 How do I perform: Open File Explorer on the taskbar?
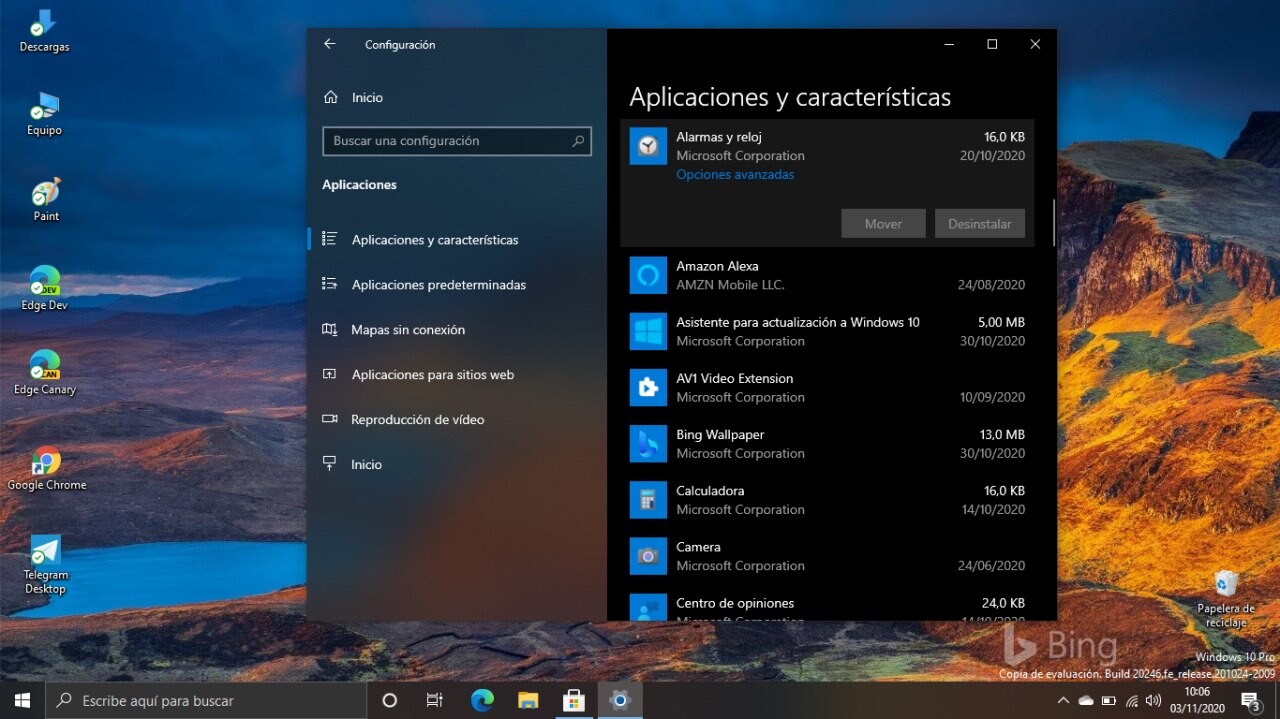click(528, 700)
